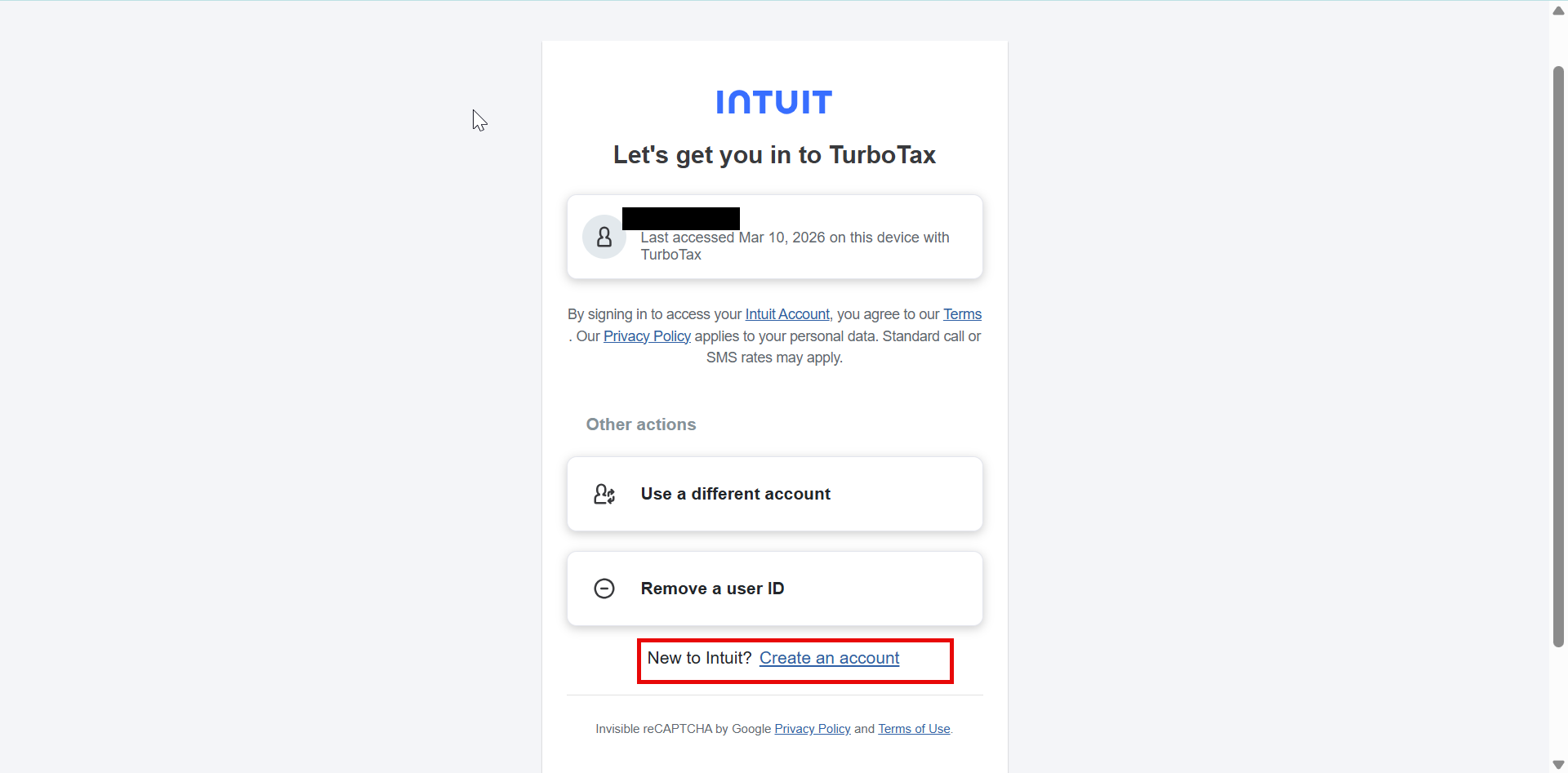This screenshot has height=773, width=1568.
Task: Open the Google reCAPTCHA Privacy Policy link
Action: click(813, 729)
